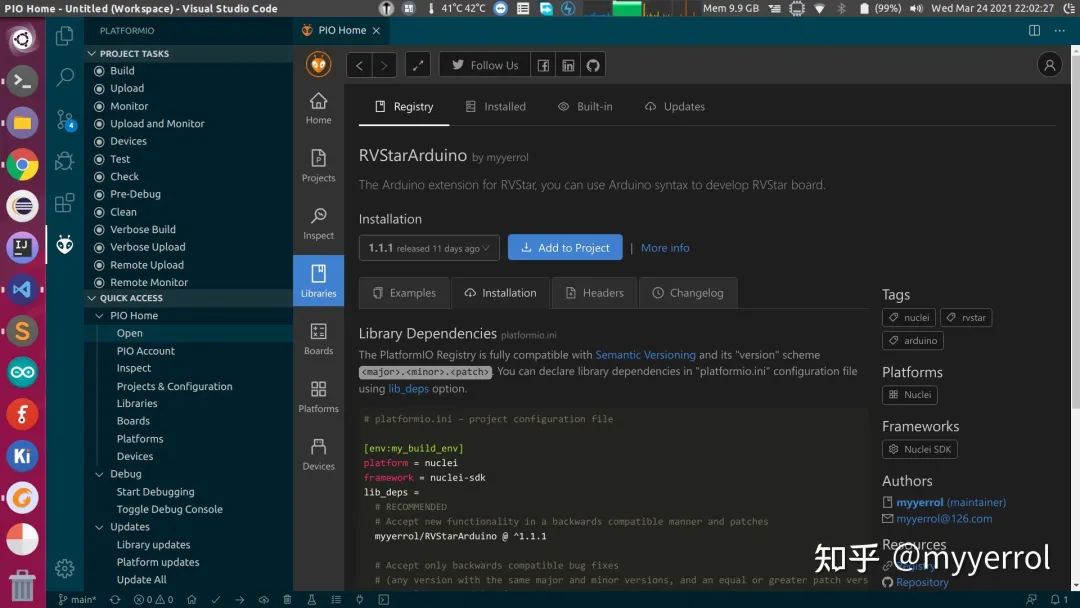Viewport: 1080px width, 608px height.
Task: Open Source Control view with badge
Action: point(65,120)
